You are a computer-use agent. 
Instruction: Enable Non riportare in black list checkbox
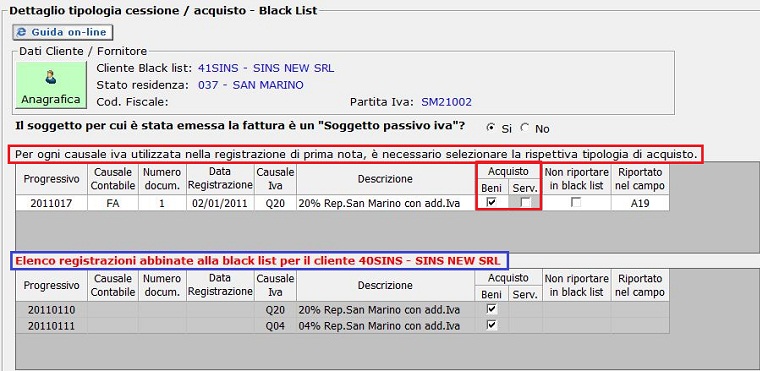pos(576,203)
